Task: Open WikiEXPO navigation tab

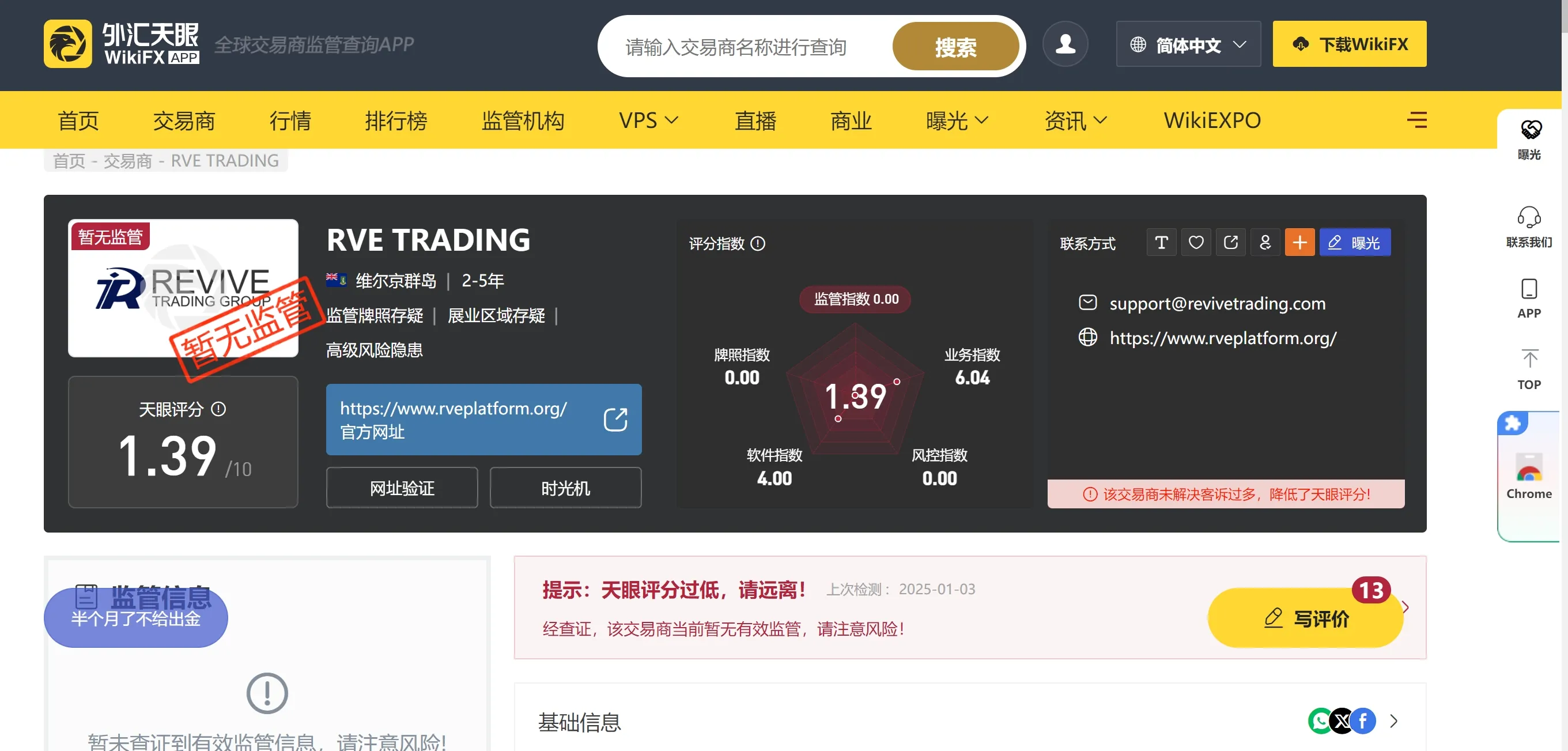Action: (x=1212, y=120)
